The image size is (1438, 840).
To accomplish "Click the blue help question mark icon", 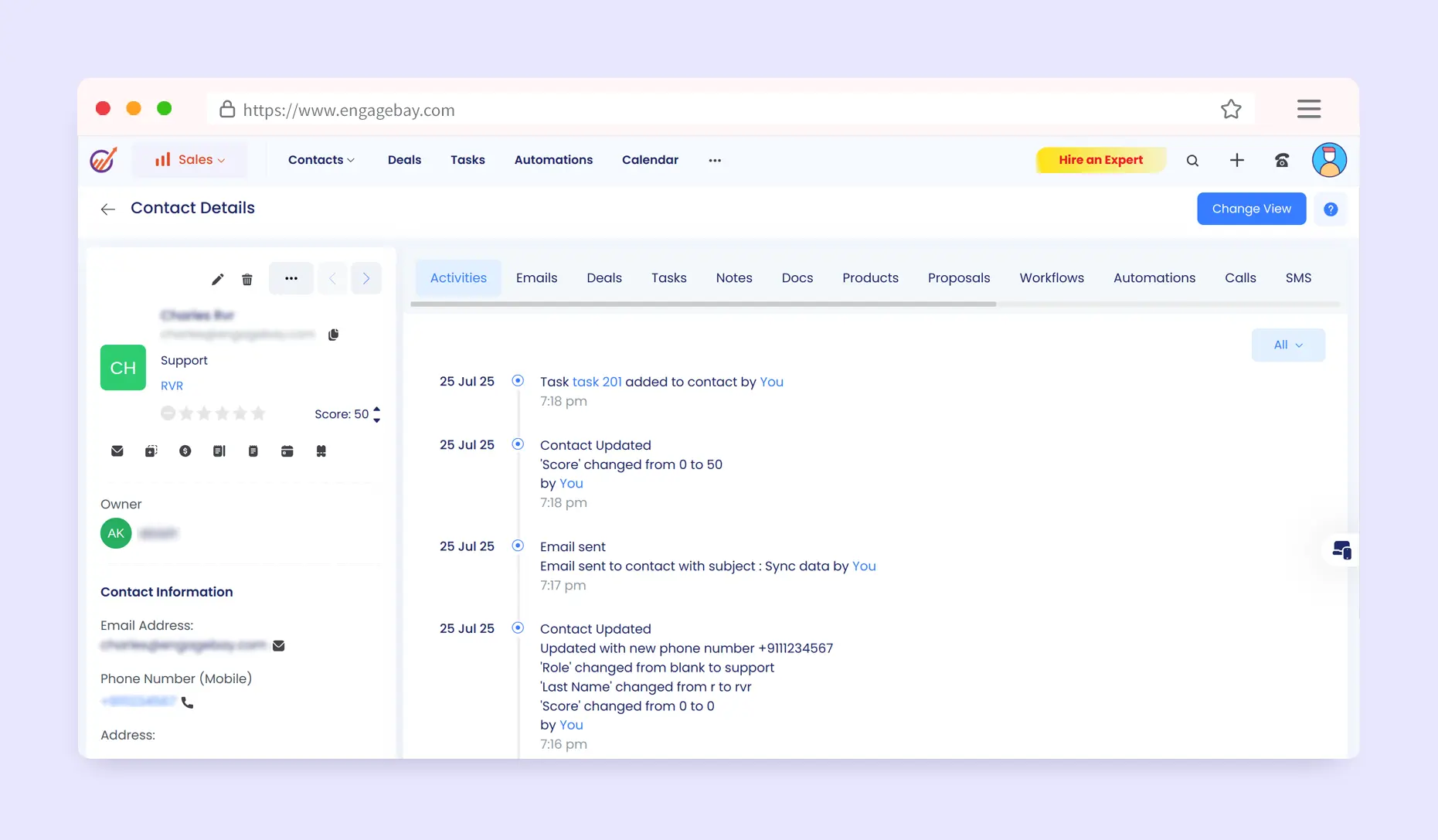I will pos(1330,209).
